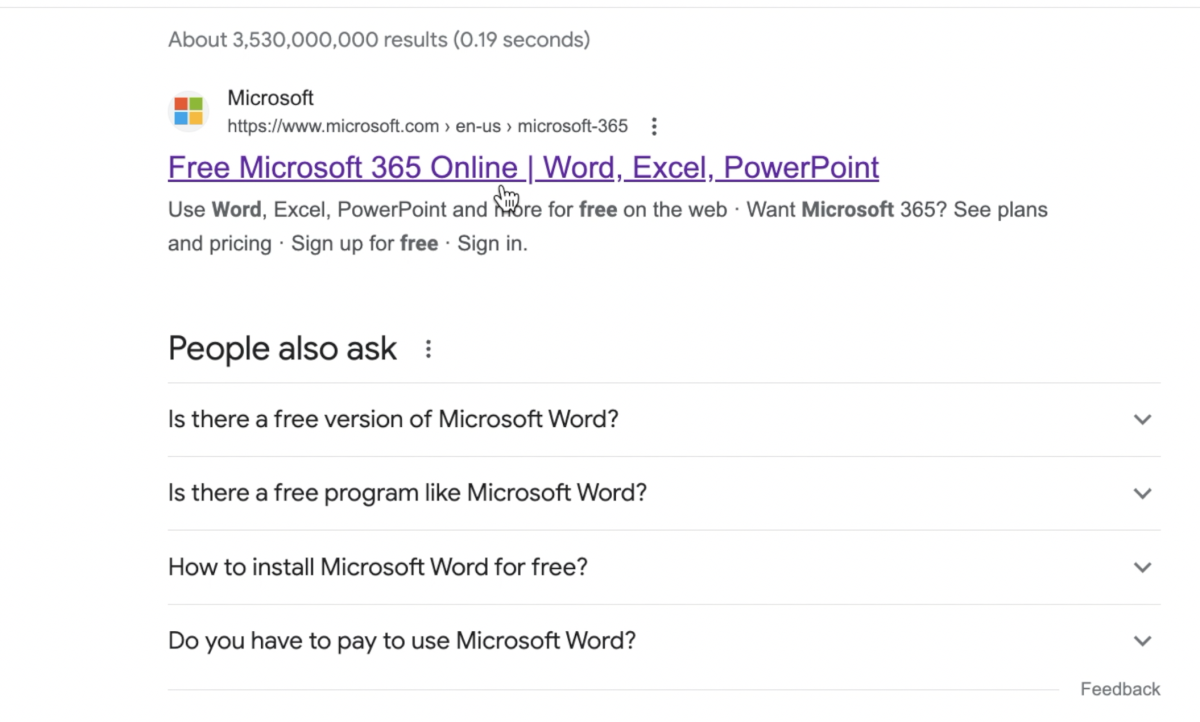This screenshot has width=1200, height=722.
Task: Expand 'Do you have to pay to use Microsoft Word?'
Action: click(1141, 640)
